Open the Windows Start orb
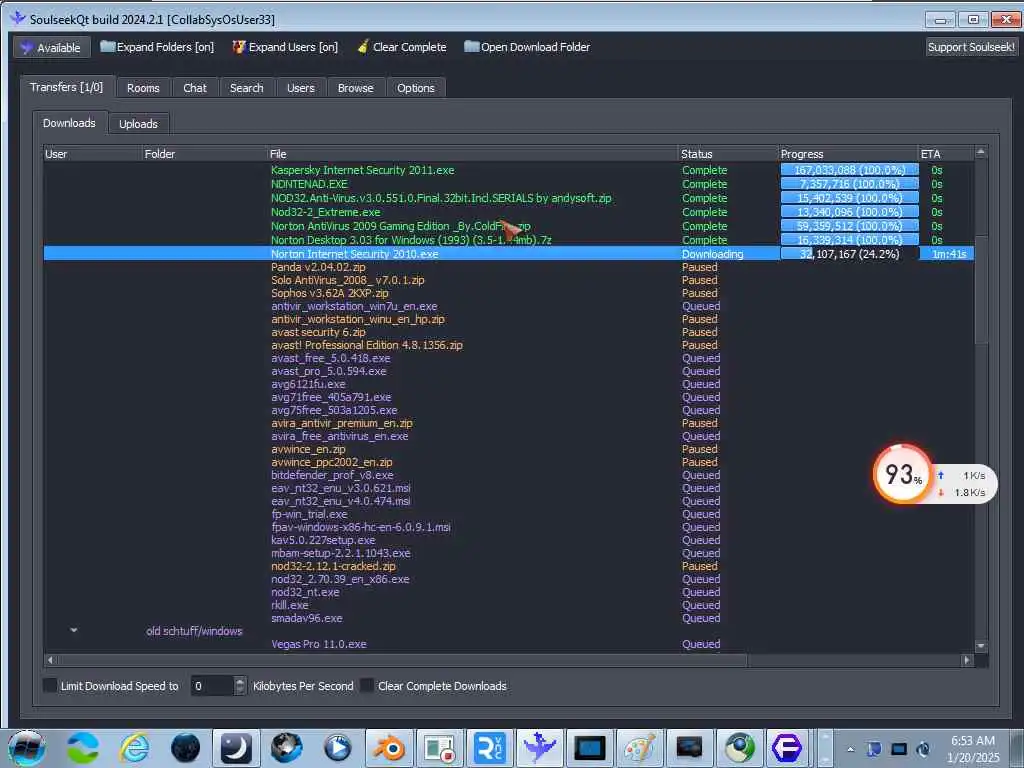 click(27, 748)
